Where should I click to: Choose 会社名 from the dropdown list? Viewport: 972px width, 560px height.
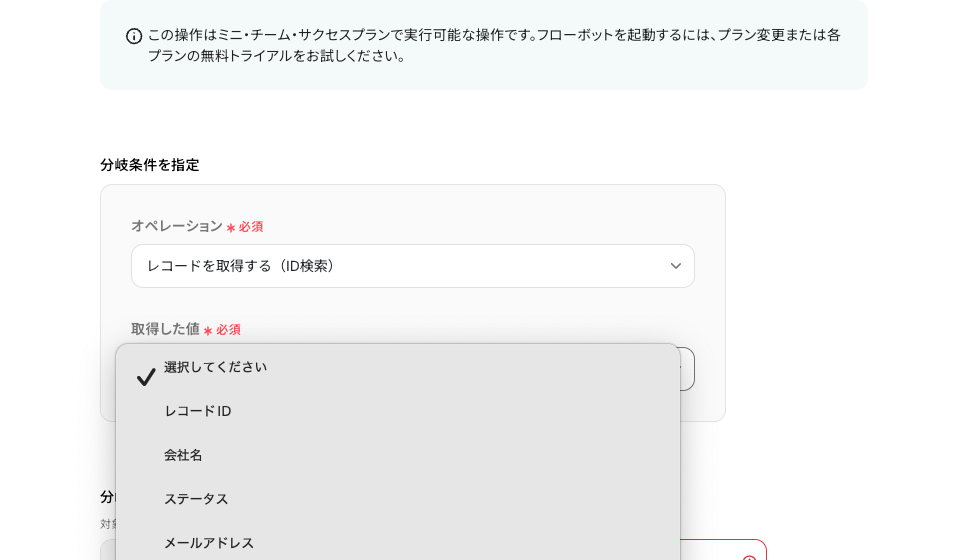coord(183,455)
